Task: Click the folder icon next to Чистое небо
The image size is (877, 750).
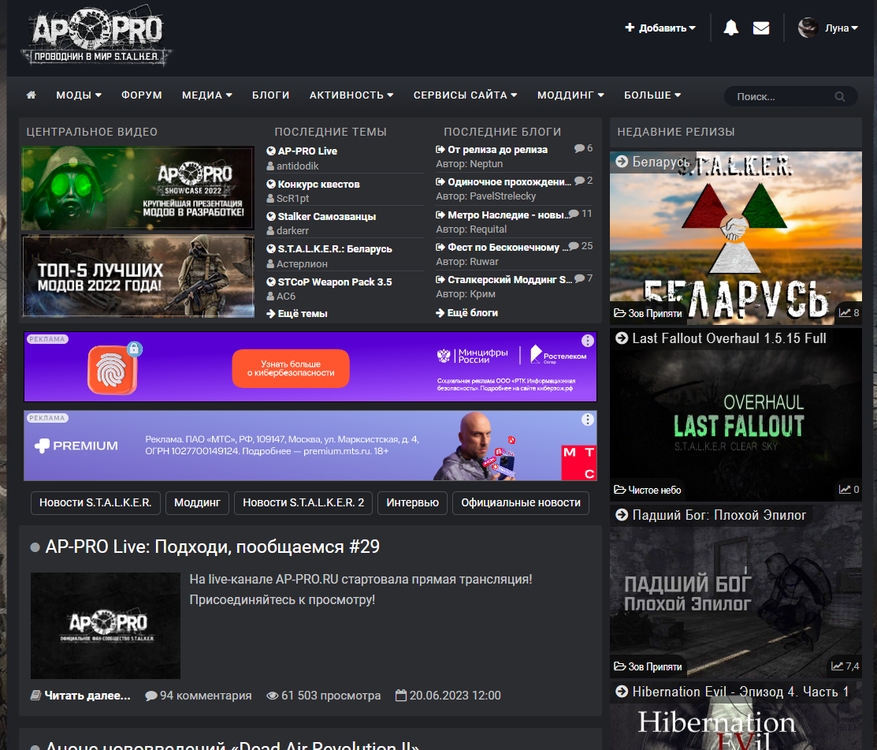Action: [620, 489]
